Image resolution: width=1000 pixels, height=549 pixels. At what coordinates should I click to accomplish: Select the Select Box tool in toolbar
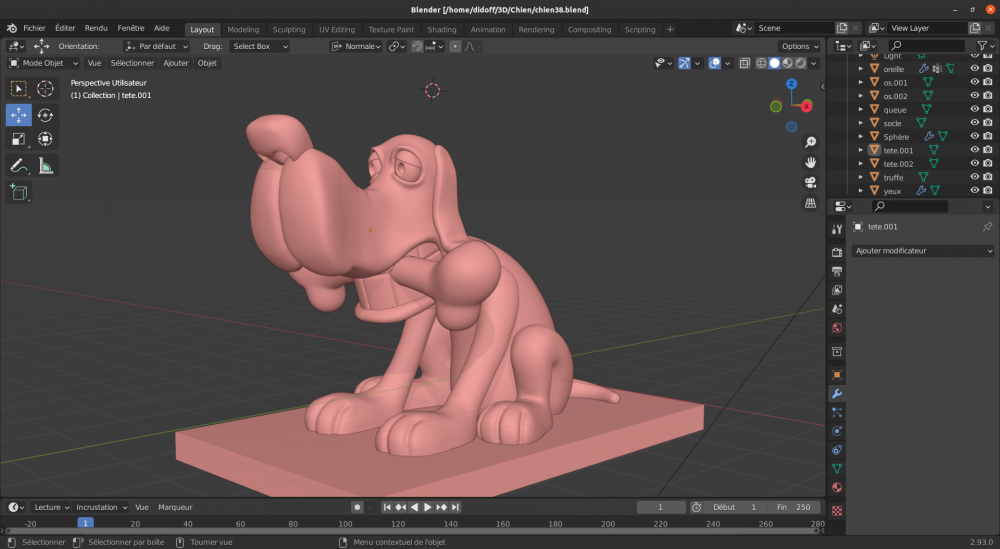(18, 89)
